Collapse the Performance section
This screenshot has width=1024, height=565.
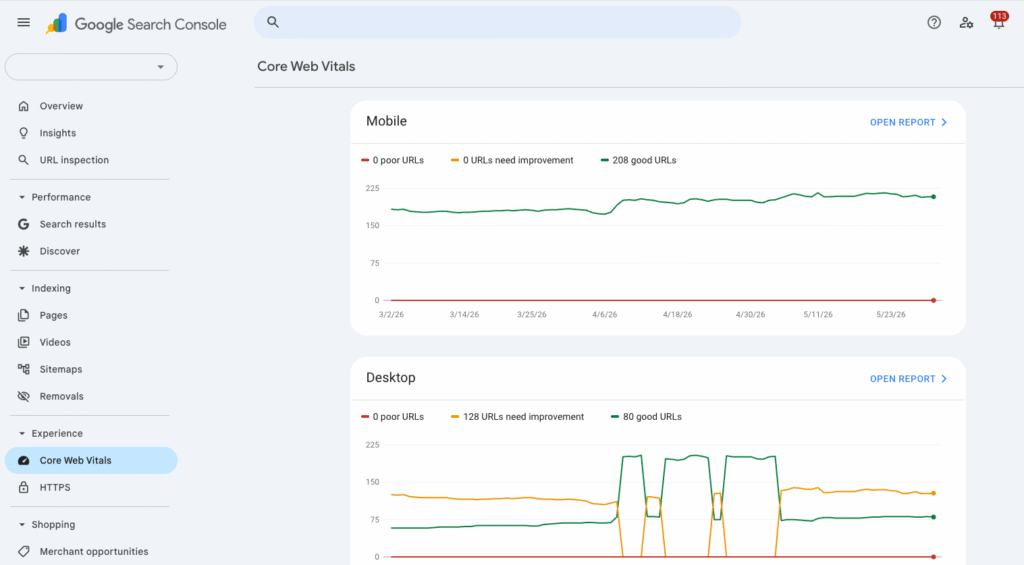coord(22,197)
